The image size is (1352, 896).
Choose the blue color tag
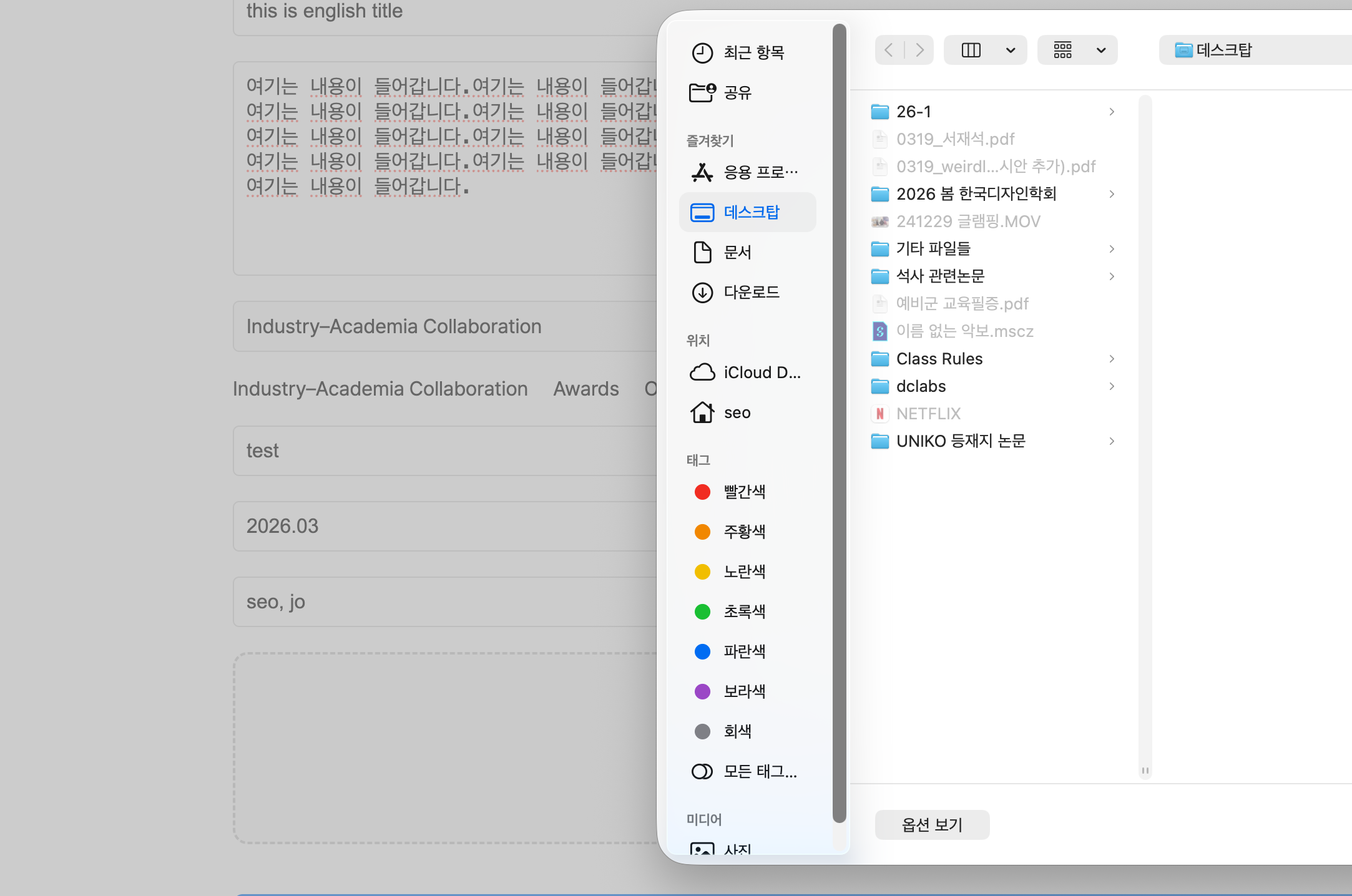coord(702,651)
